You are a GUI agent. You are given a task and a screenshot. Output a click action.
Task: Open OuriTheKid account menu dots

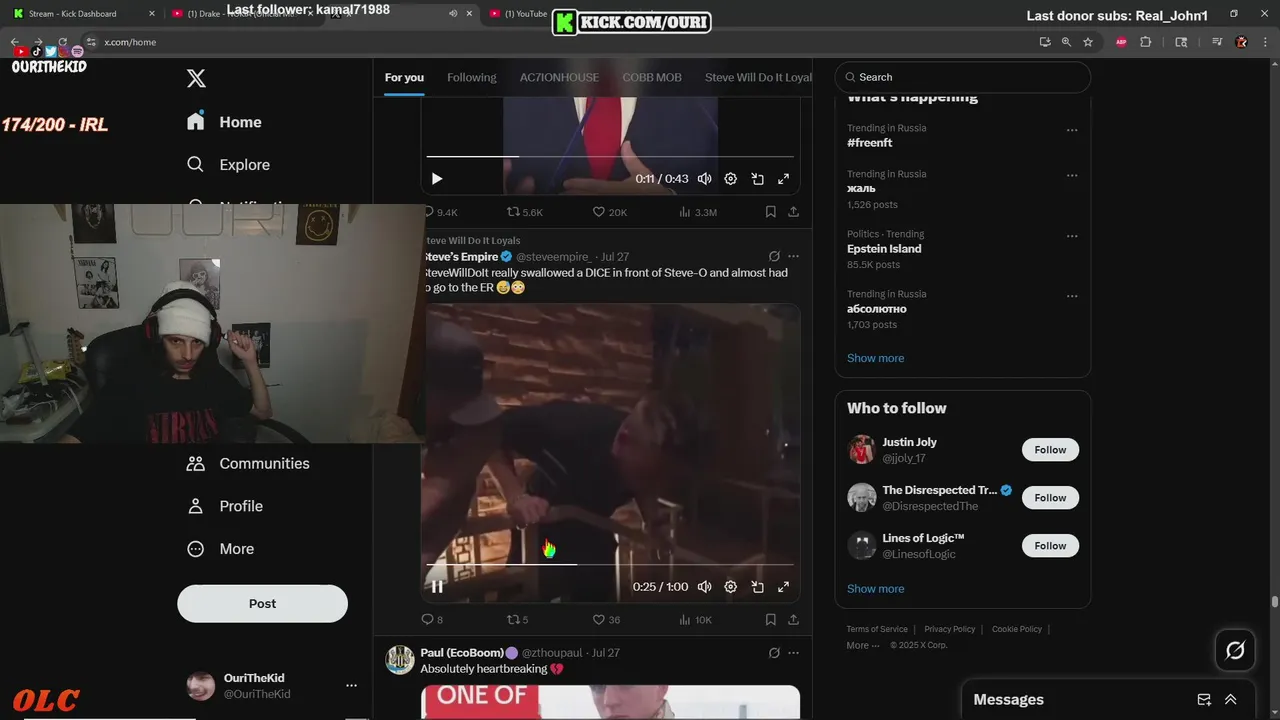351,686
